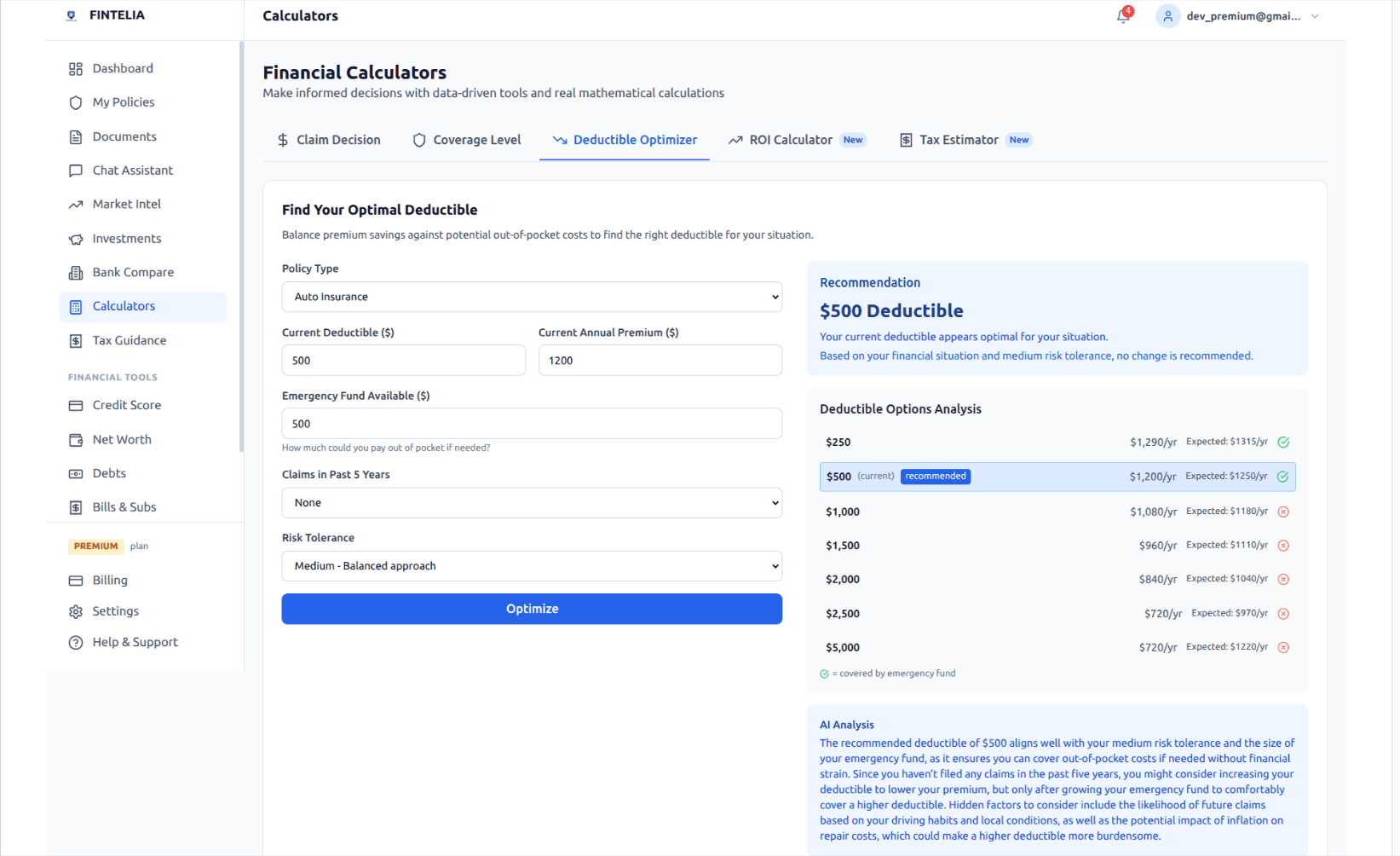
Task: Select the $1,000 deductible option row
Action: (x=1057, y=512)
